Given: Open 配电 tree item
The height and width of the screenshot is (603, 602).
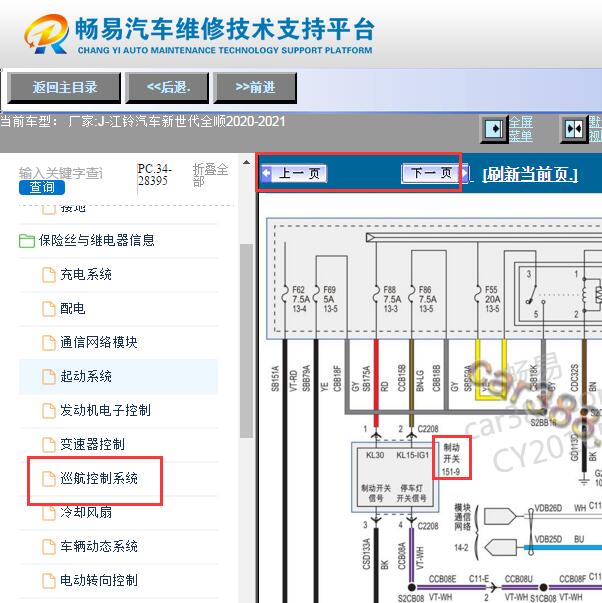Looking at the screenshot, I should coord(73,308).
